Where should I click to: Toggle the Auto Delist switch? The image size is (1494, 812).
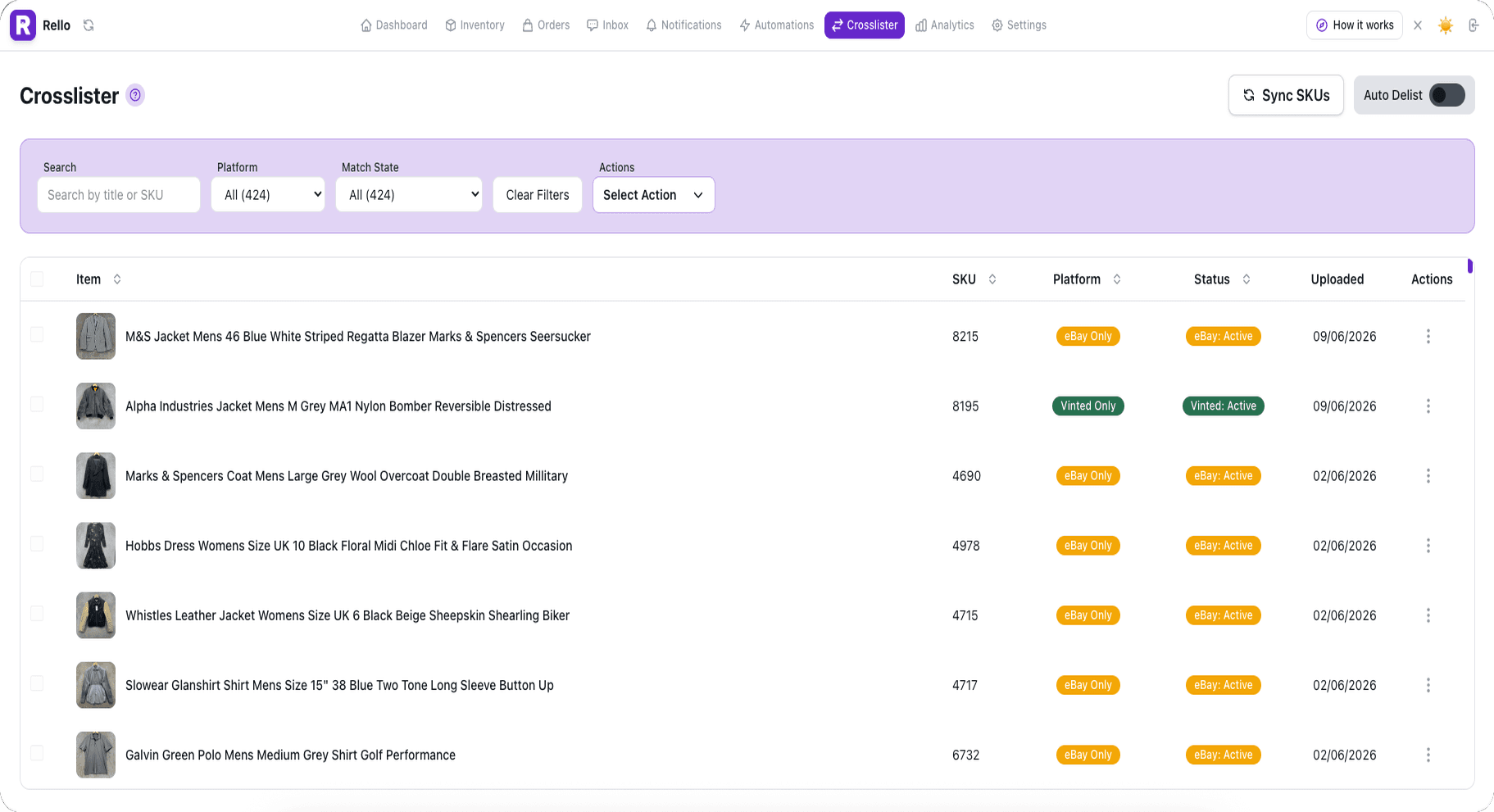coord(1447,95)
